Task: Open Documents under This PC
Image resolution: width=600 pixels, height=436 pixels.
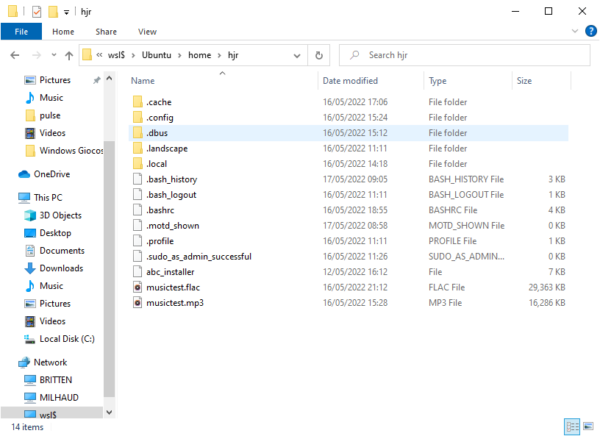Action: coord(62,251)
